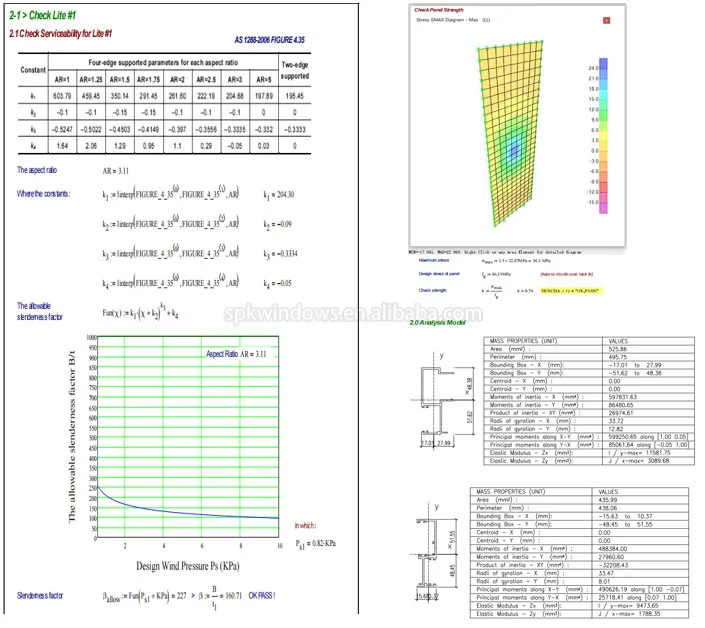Click Perimeter value 495.75 in first table
This screenshot has height=628, width=705.
coord(618,357)
